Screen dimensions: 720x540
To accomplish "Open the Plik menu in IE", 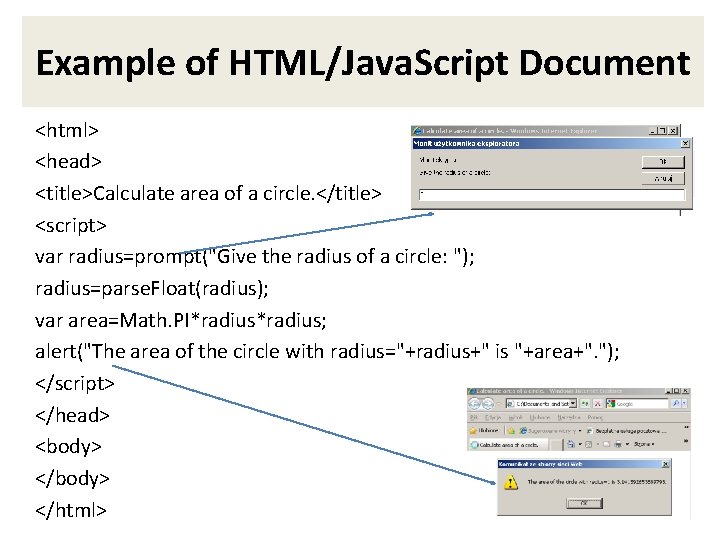I will [474, 417].
